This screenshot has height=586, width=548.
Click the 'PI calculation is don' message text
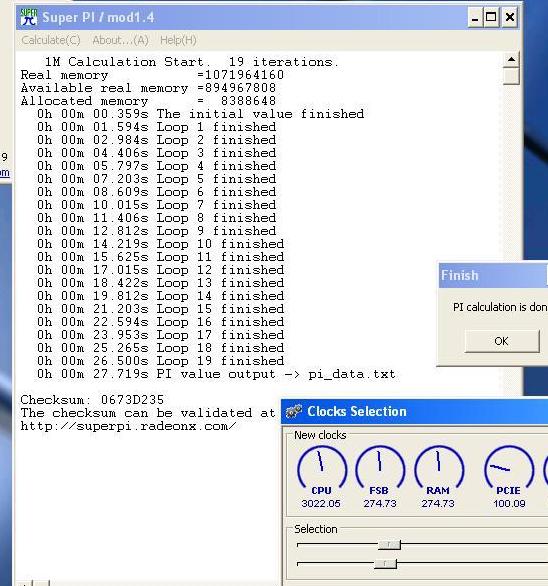500,307
